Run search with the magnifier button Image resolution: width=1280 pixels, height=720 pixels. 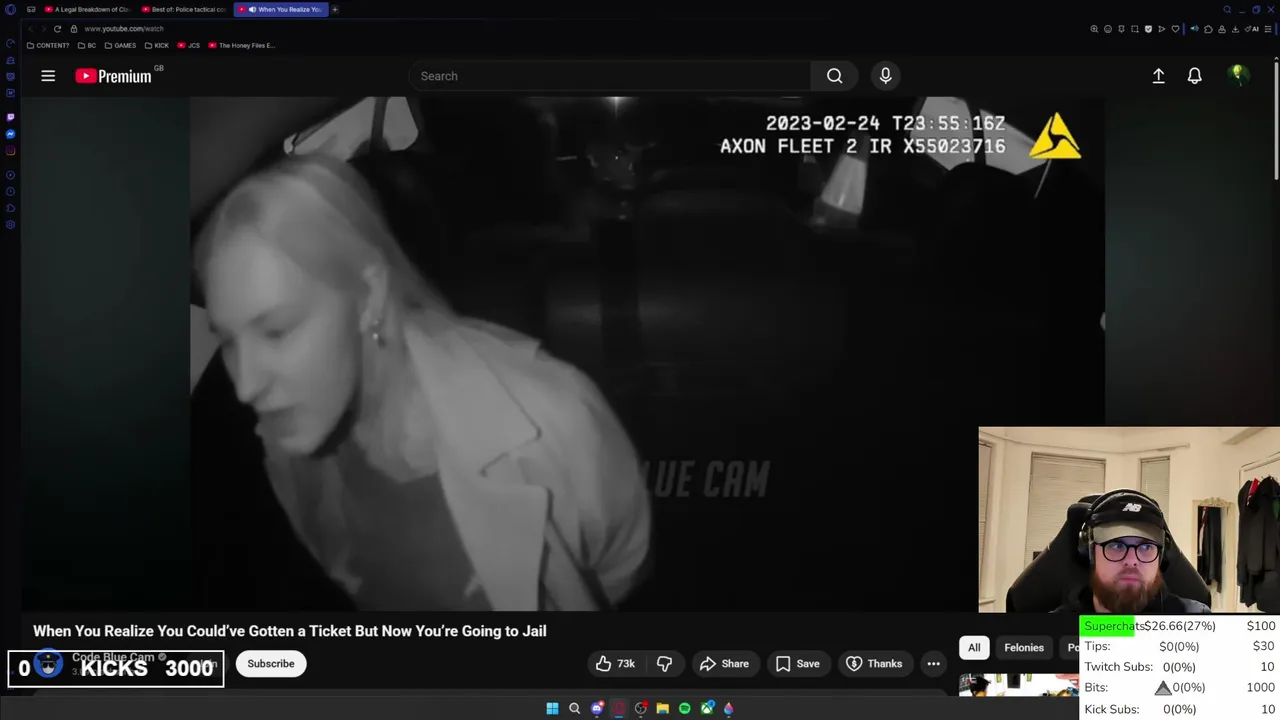[x=834, y=76]
